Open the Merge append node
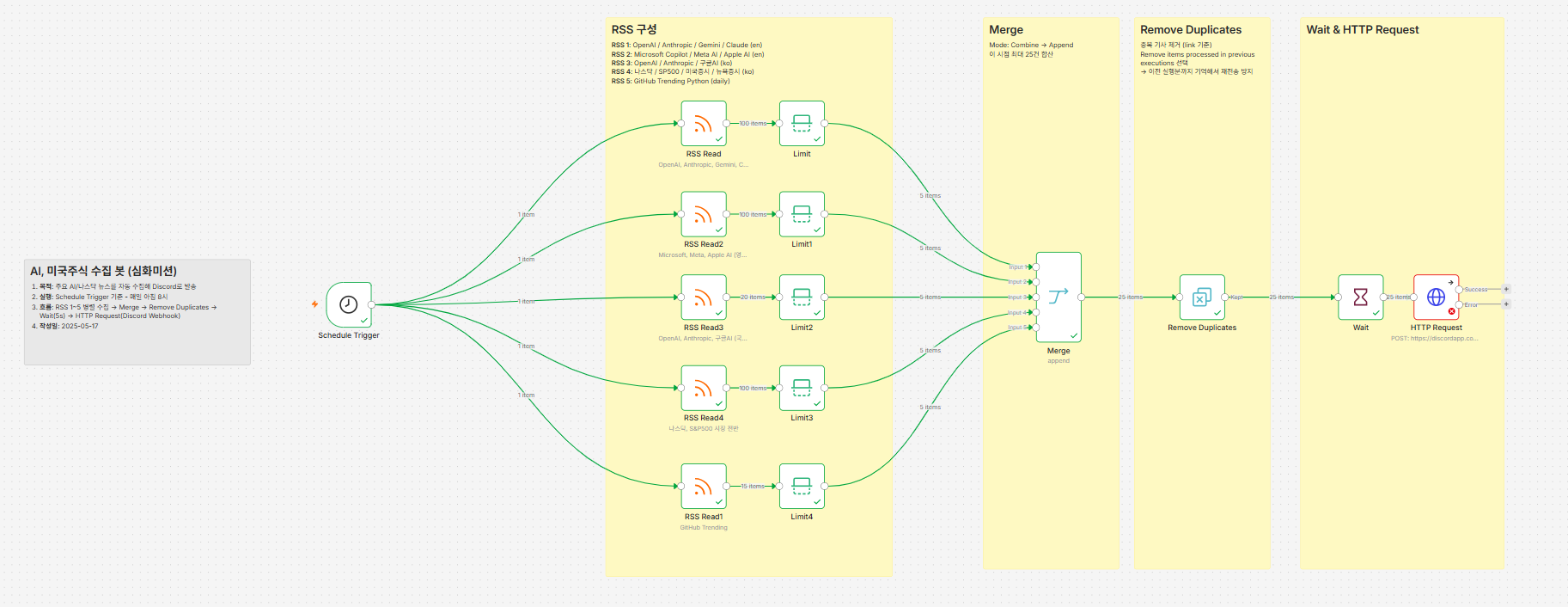 click(1059, 297)
